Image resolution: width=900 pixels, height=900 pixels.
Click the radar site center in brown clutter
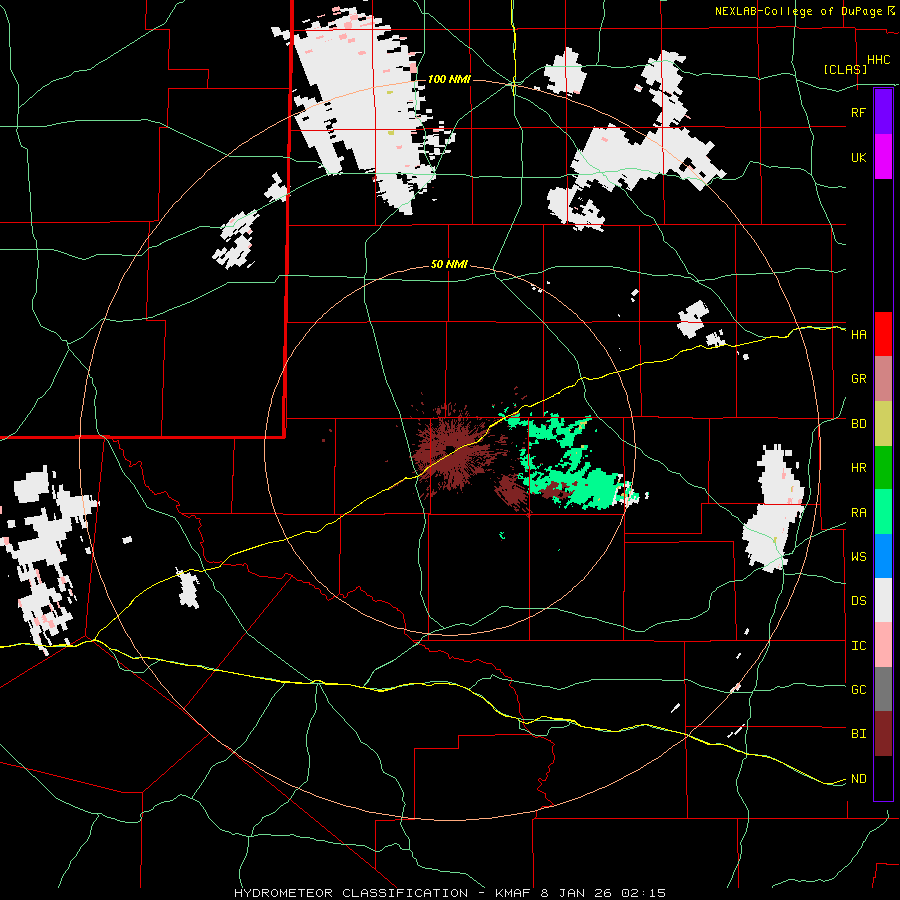[x=451, y=449]
